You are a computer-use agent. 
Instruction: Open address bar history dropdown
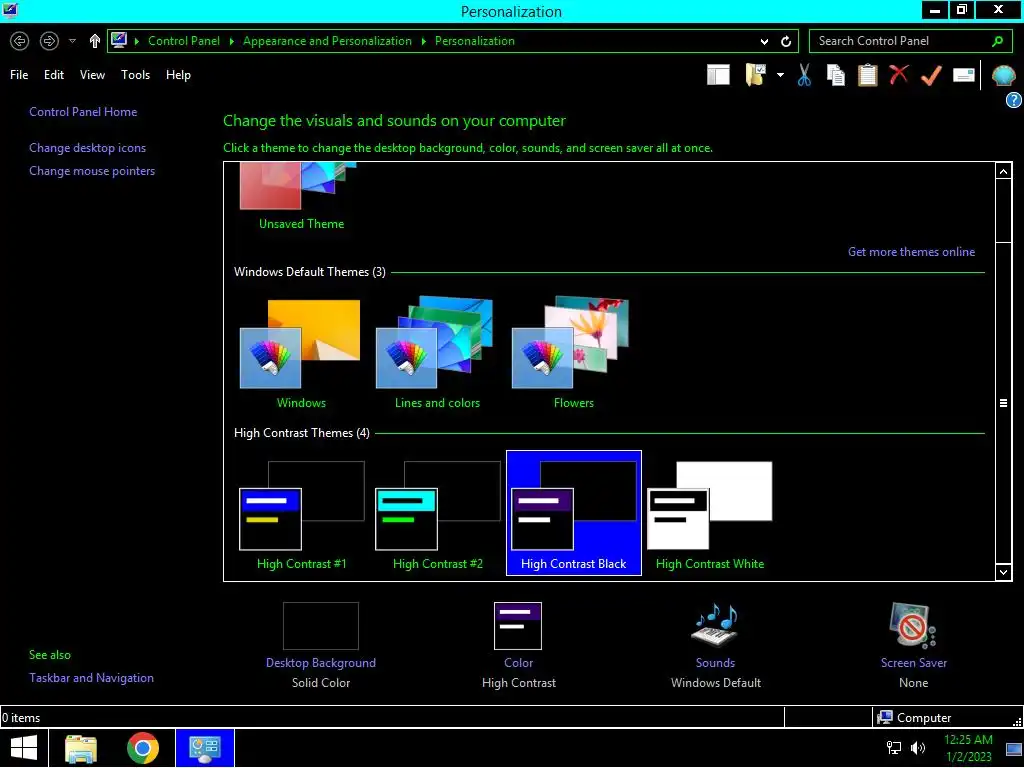click(764, 42)
